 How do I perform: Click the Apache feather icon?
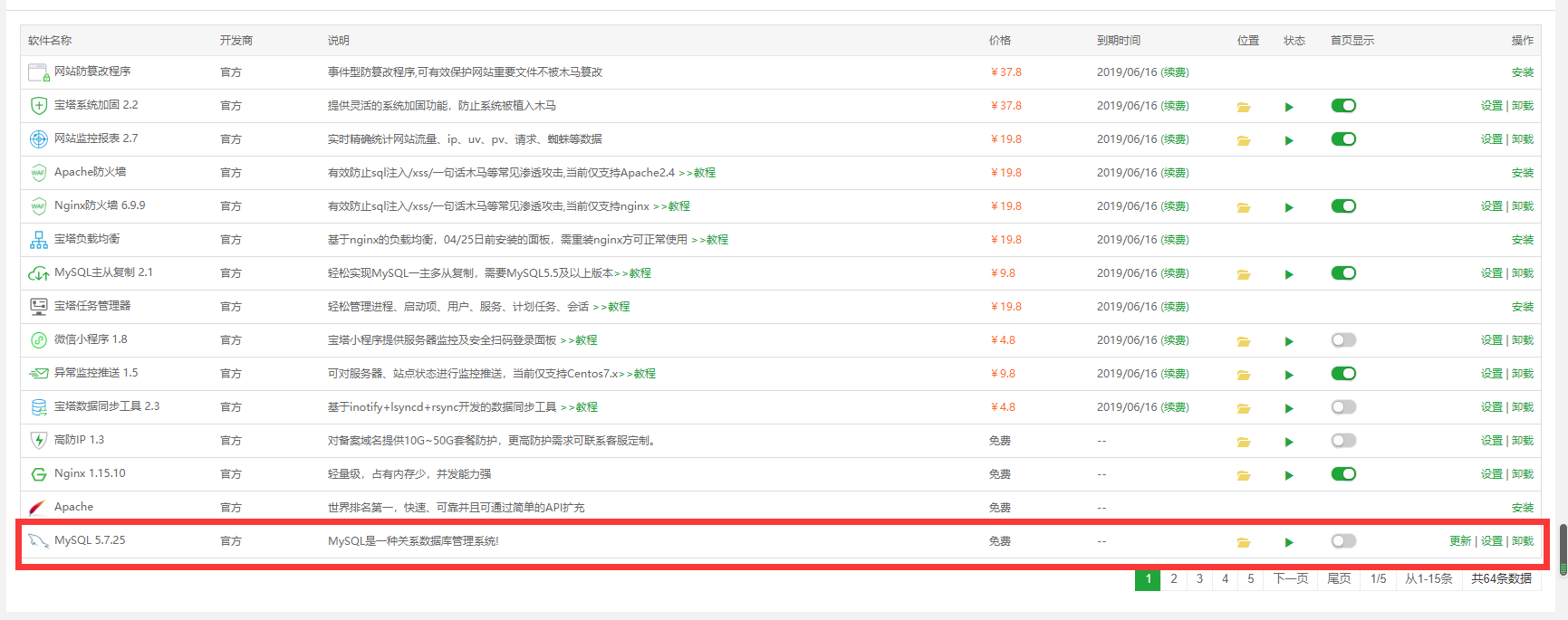point(38,508)
